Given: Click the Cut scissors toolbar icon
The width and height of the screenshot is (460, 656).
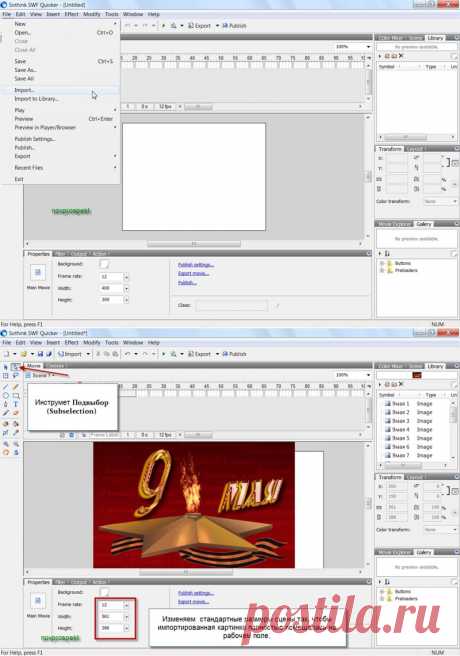Looking at the screenshot, I should tap(98, 354).
